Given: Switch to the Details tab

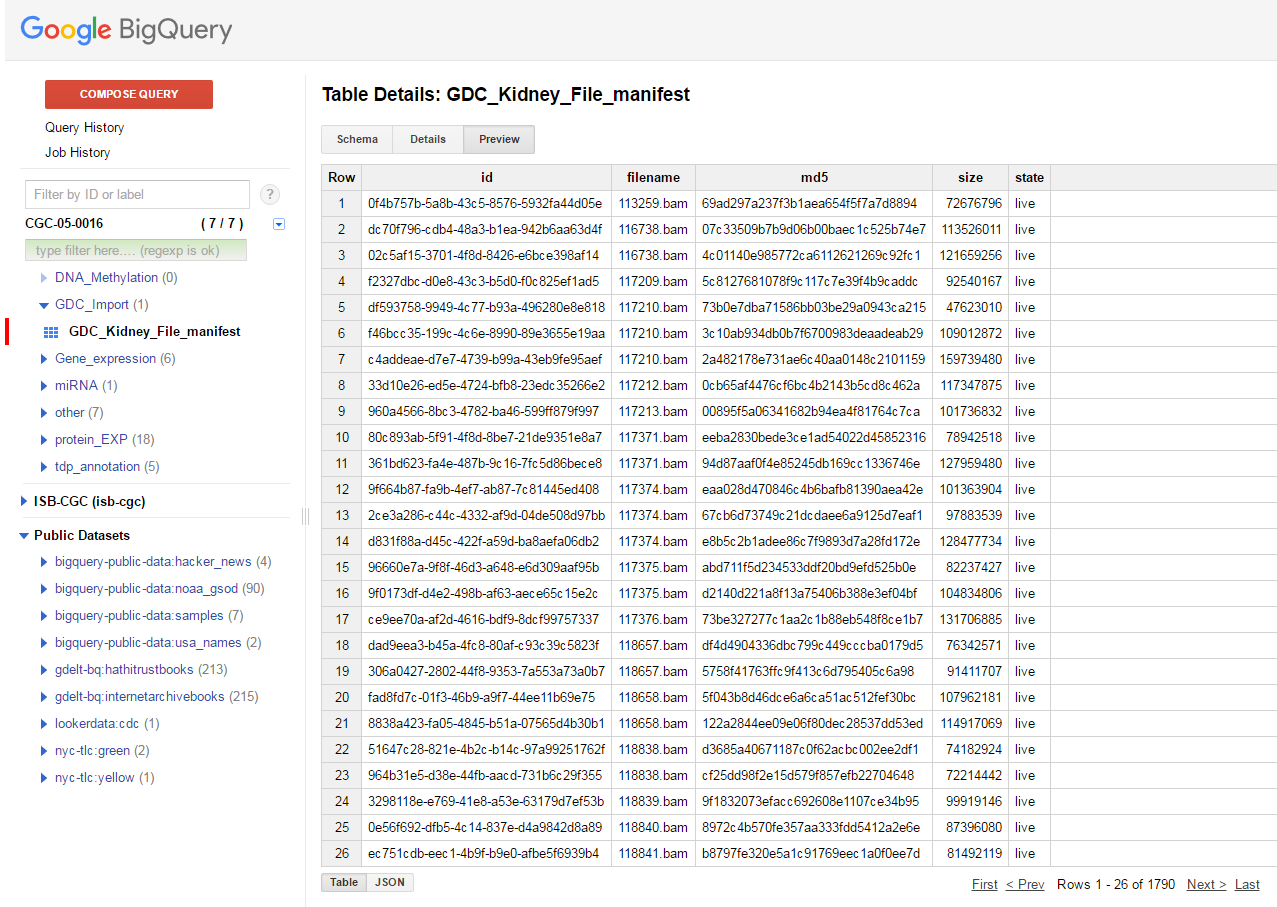Looking at the screenshot, I should (x=428, y=140).
